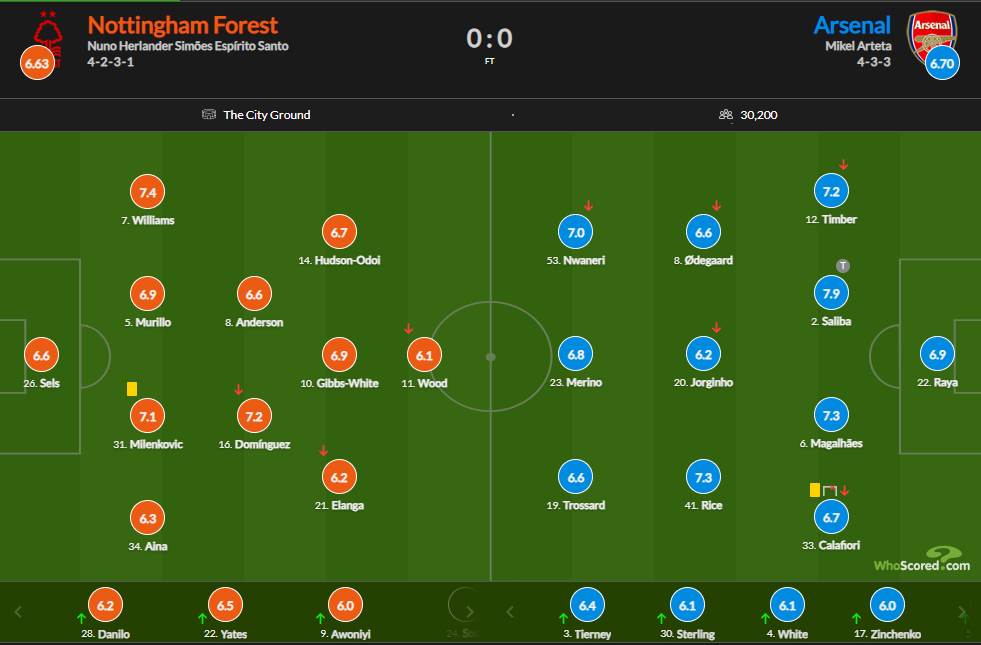Click Milenkovic's yellow card icon

(132, 388)
